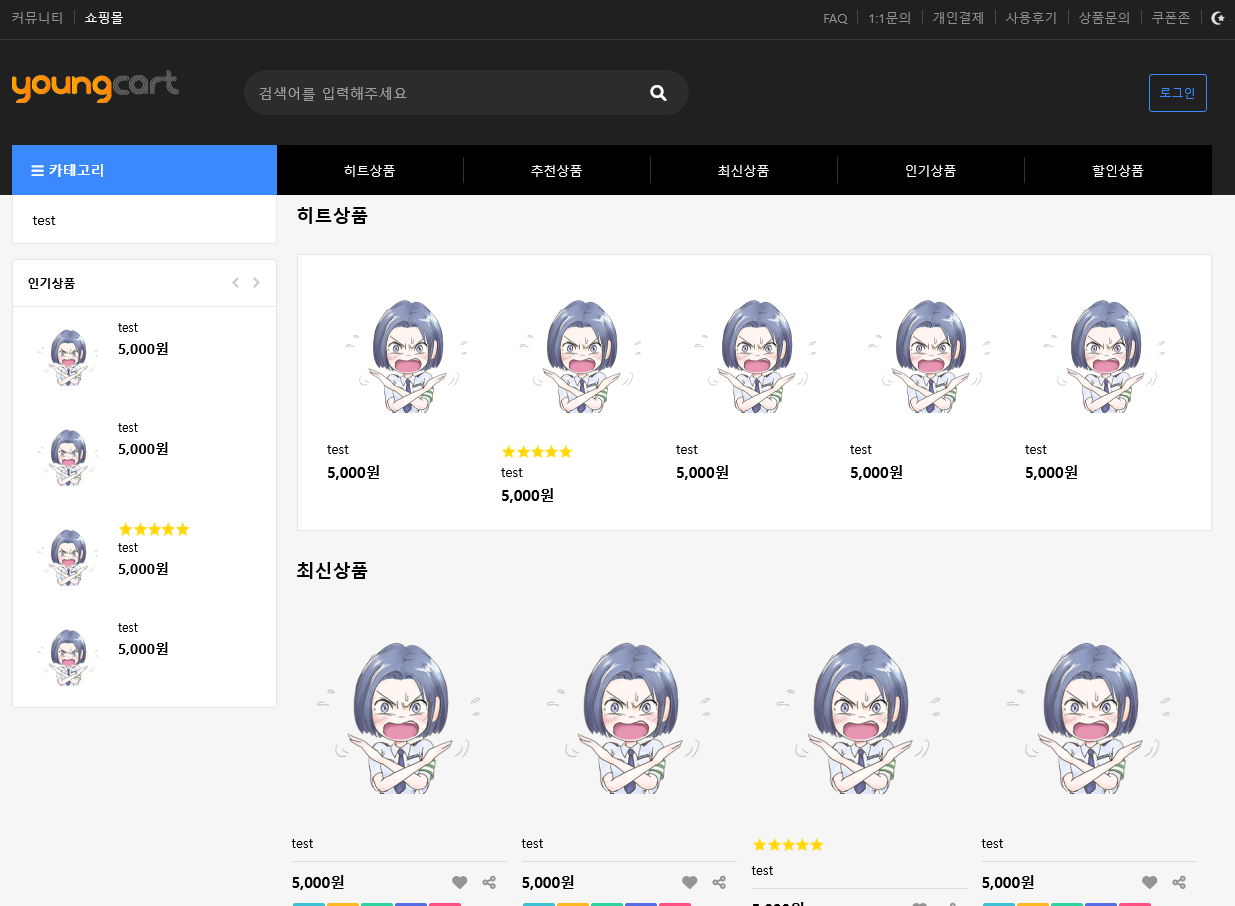The image size is (1235, 906).
Task: Click the share icon on the fourth 최신상품 product
Action: click(1179, 882)
